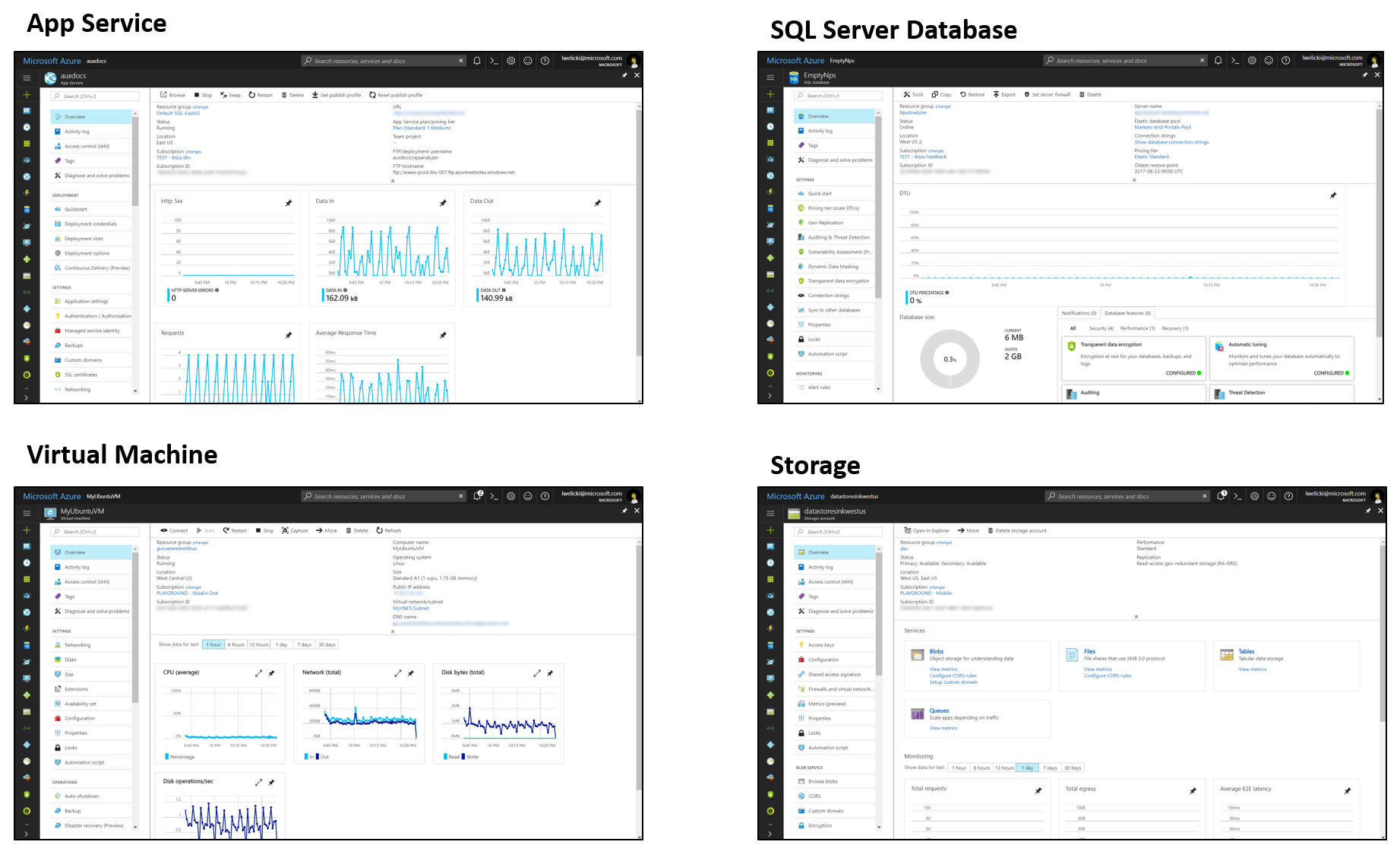Screen dimensions: 1400x848
Task: Click Connect in Virtual Machine toolbar
Action: (174, 530)
